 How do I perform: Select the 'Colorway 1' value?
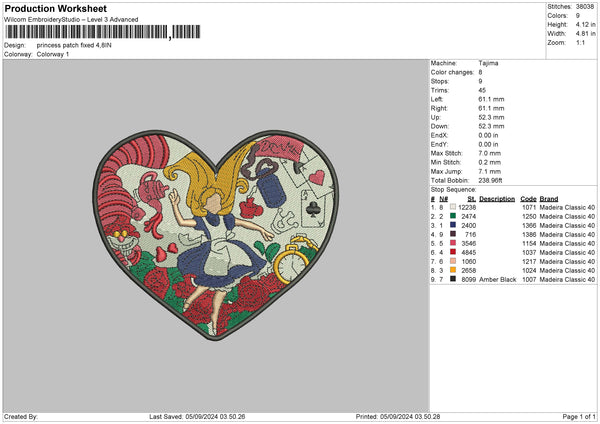[x=53, y=54]
